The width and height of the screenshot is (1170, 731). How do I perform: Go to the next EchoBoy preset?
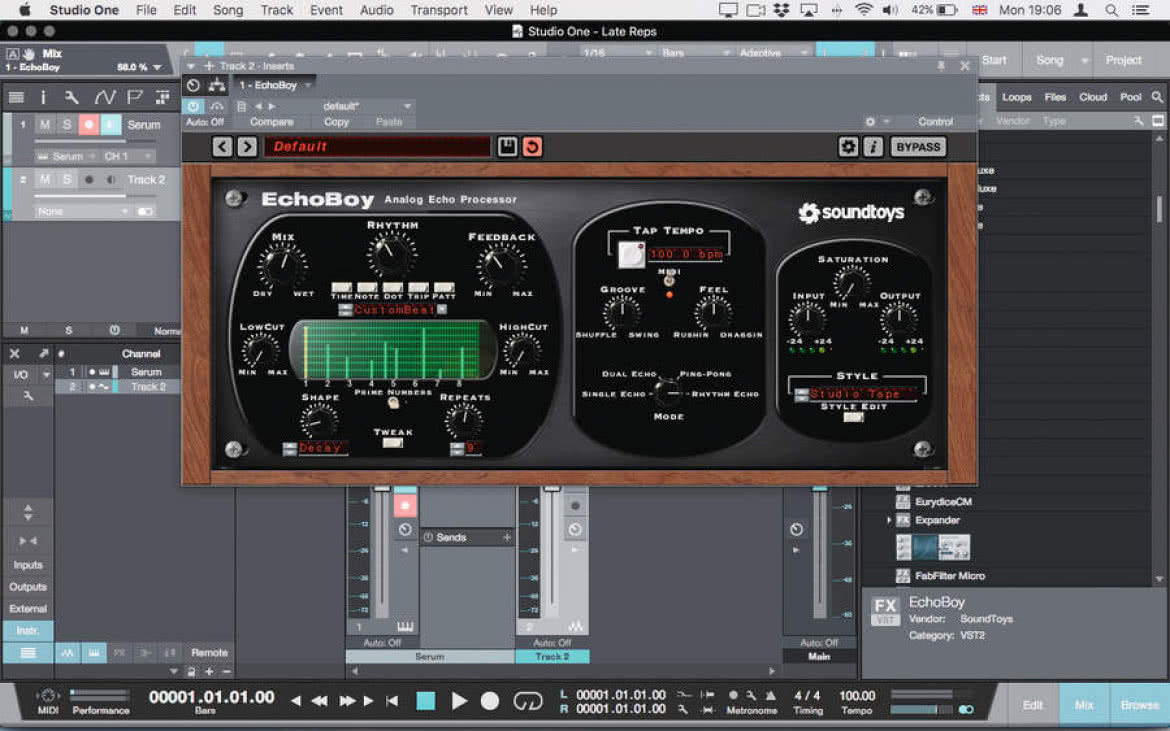(x=247, y=147)
